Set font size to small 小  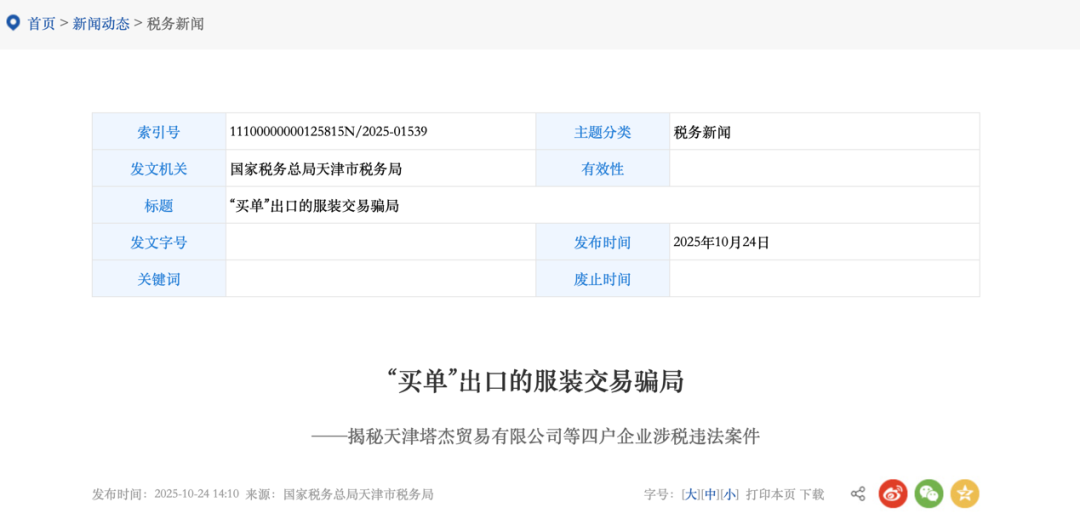tap(730, 494)
